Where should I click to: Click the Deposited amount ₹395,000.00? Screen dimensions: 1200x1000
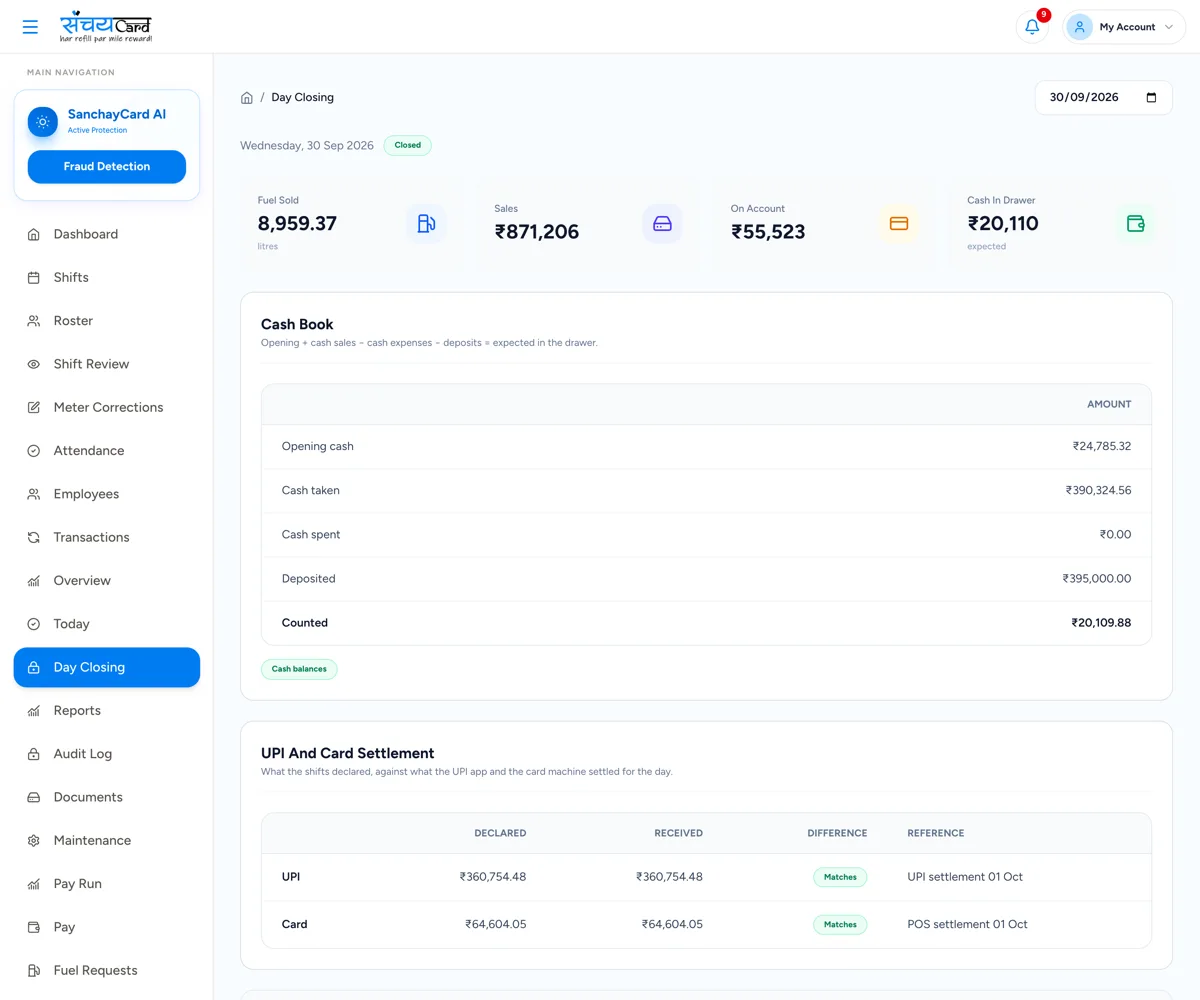tap(1097, 579)
